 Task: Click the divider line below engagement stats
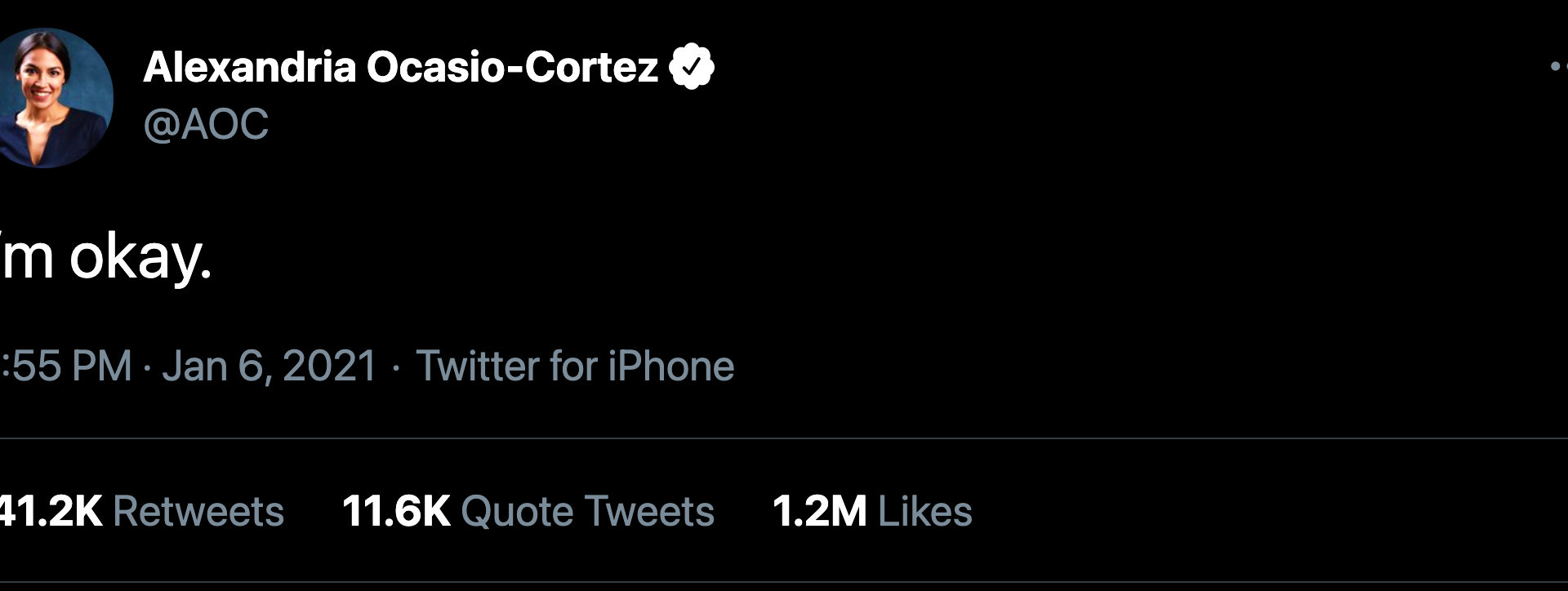[784, 583]
